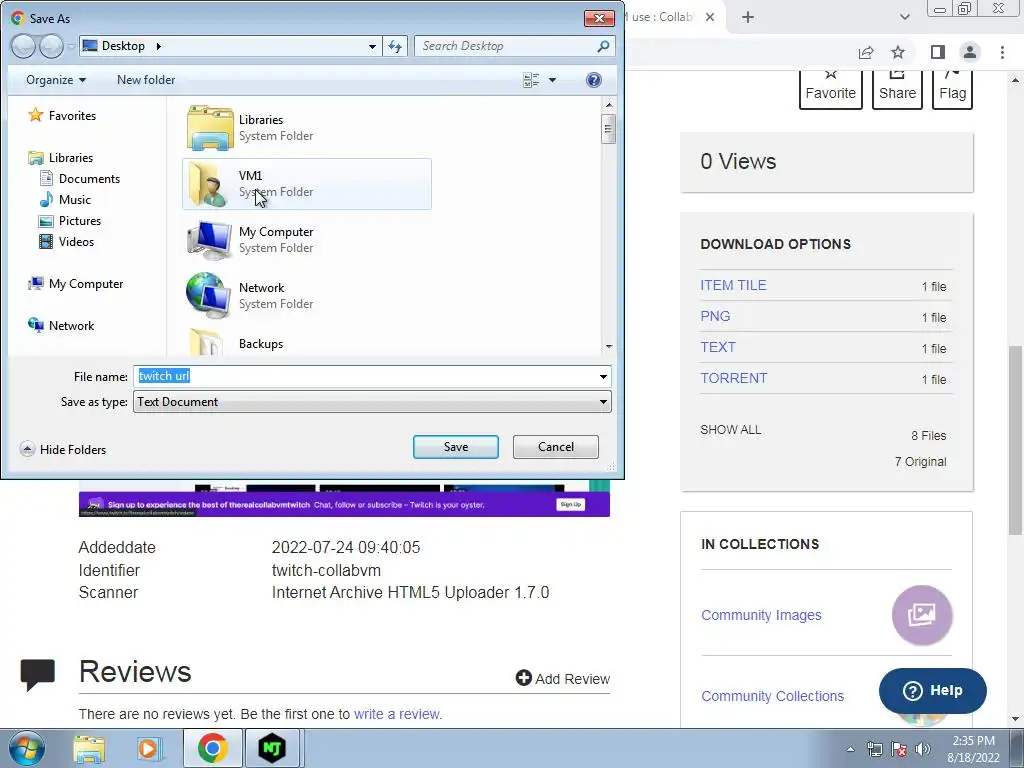
Task: Open Videos library in navigation pane
Action: point(67,242)
